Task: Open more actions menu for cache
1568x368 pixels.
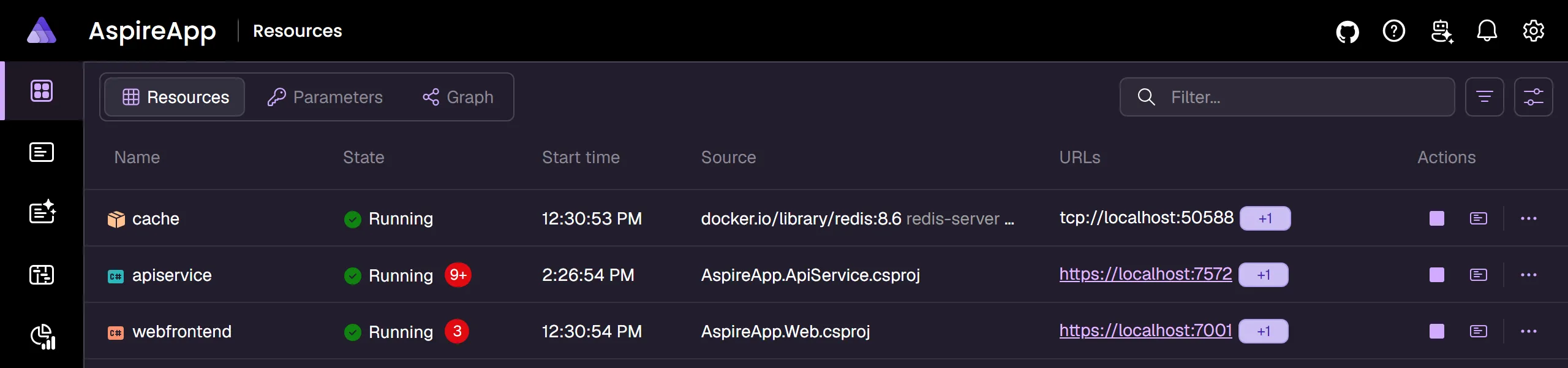Action: click(1529, 218)
